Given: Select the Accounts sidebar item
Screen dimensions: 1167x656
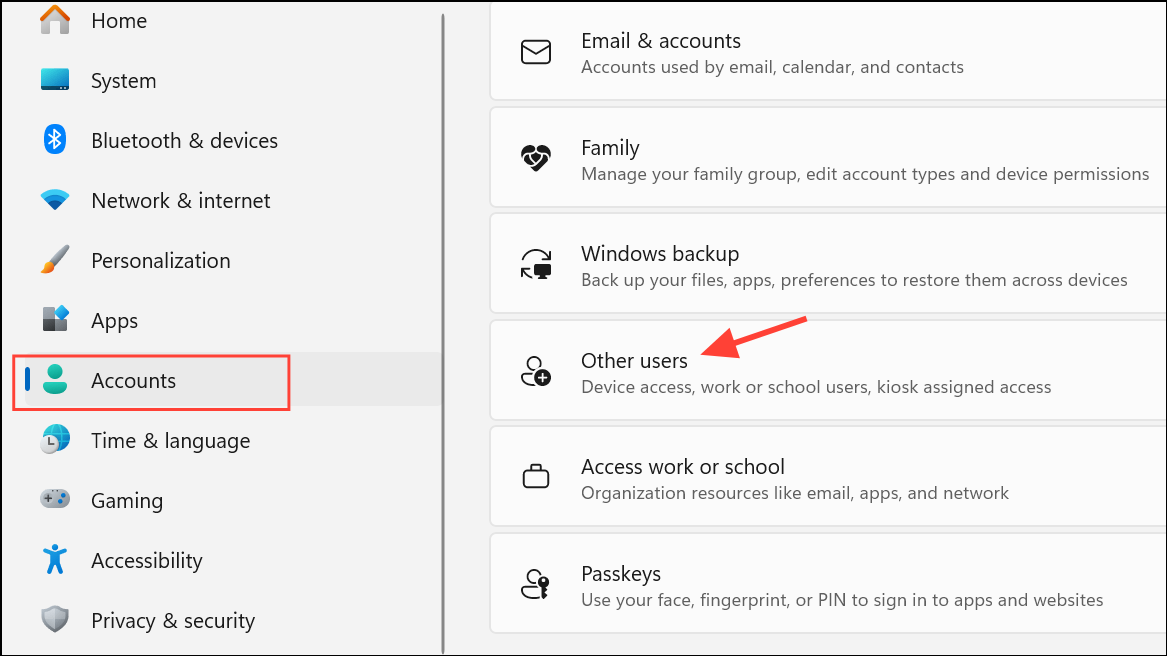Looking at the screenshot, I should coord(133,381).
